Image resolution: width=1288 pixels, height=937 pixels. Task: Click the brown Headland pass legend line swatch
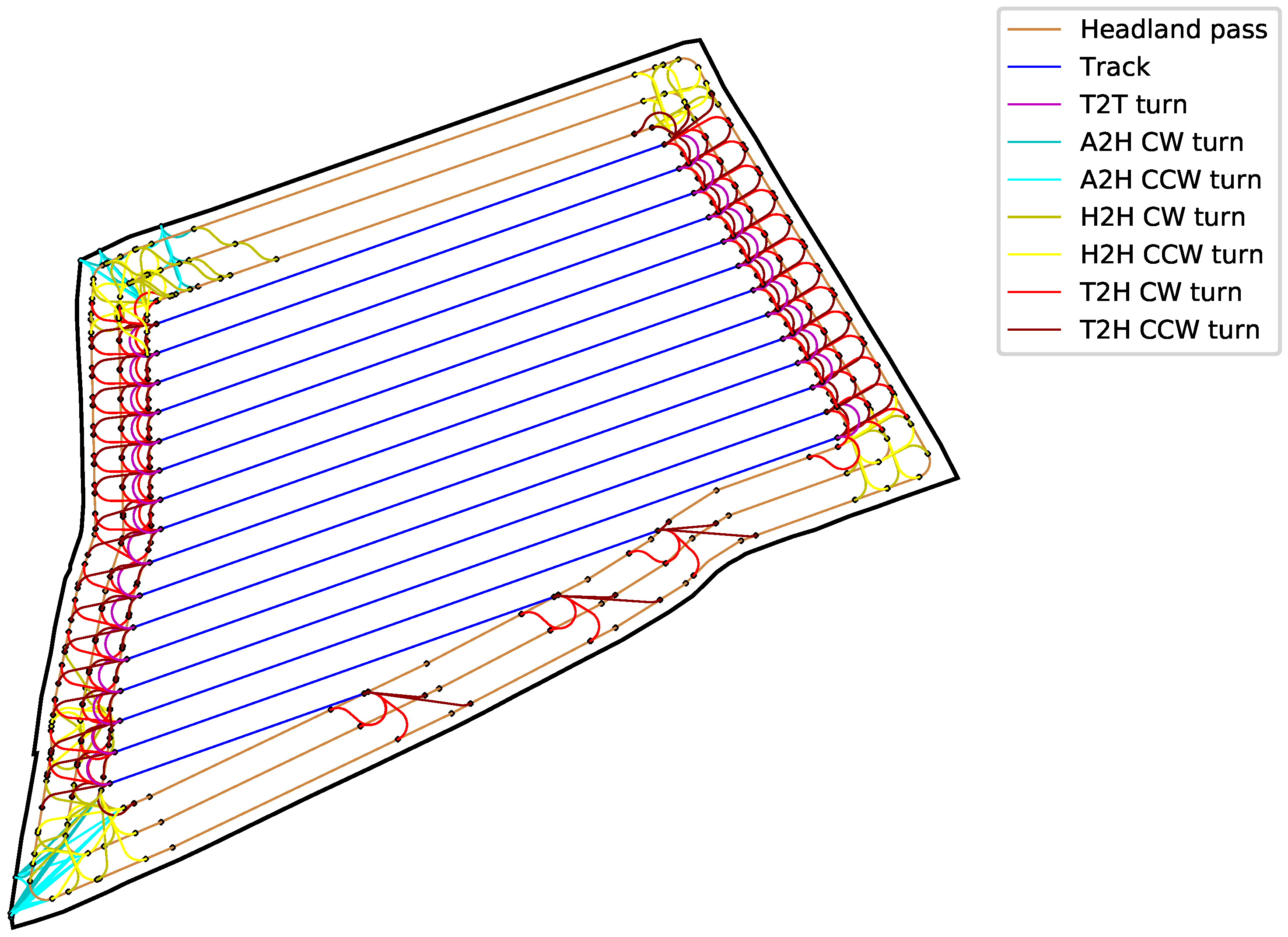point(1033,30)
